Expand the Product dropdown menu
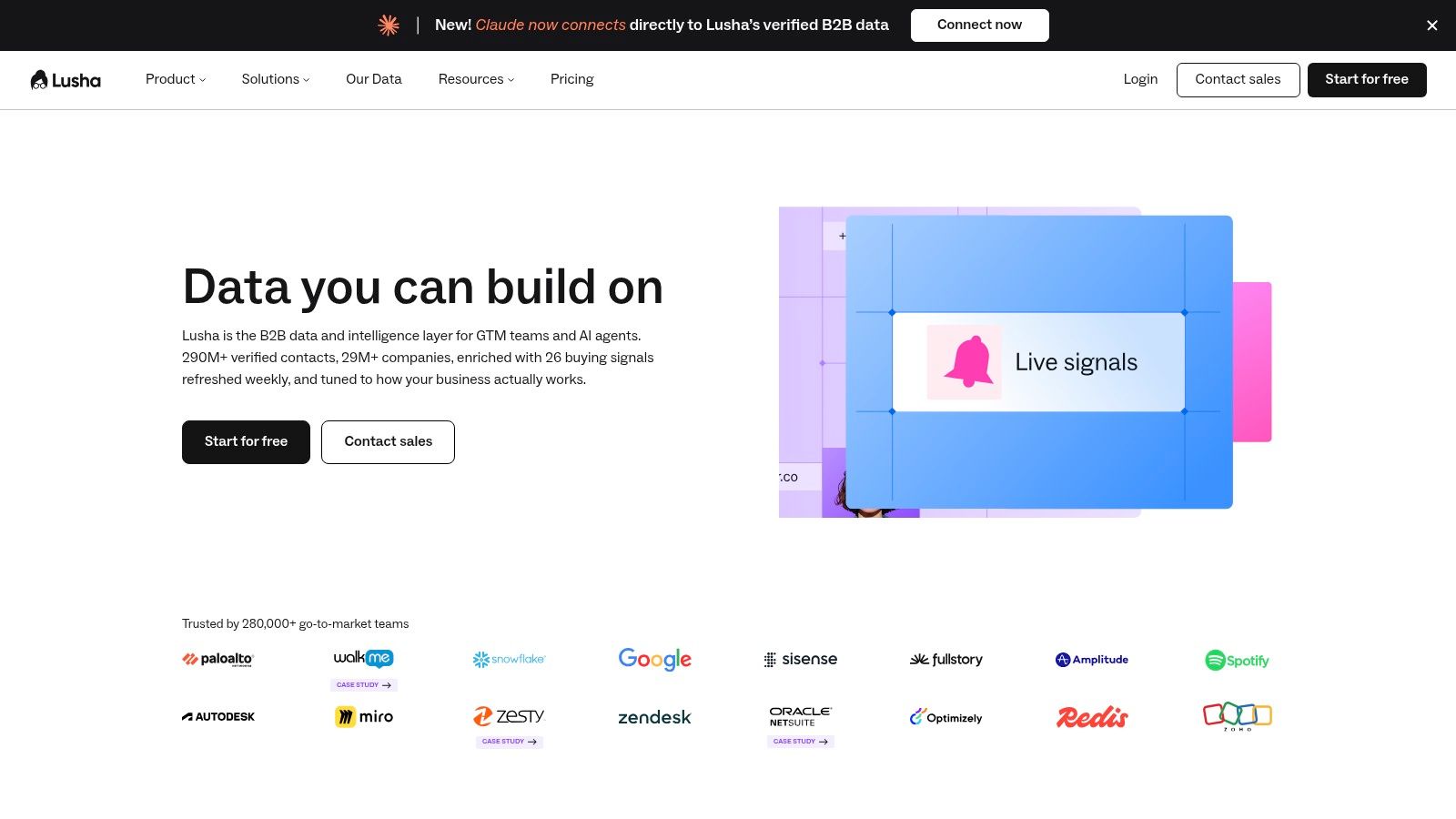The height and width of the screenshot is (819, 1456). tap(176, 79)
